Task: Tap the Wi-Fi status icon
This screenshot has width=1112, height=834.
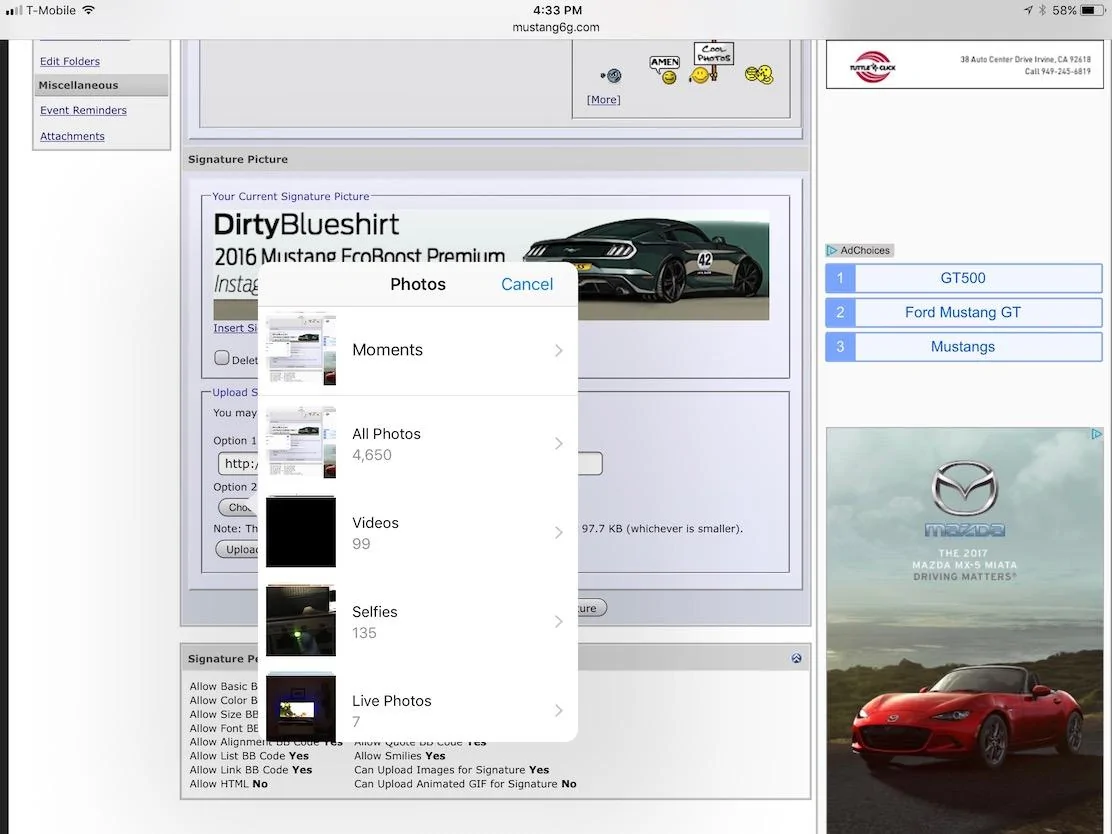Action: (x=89, y=11)
